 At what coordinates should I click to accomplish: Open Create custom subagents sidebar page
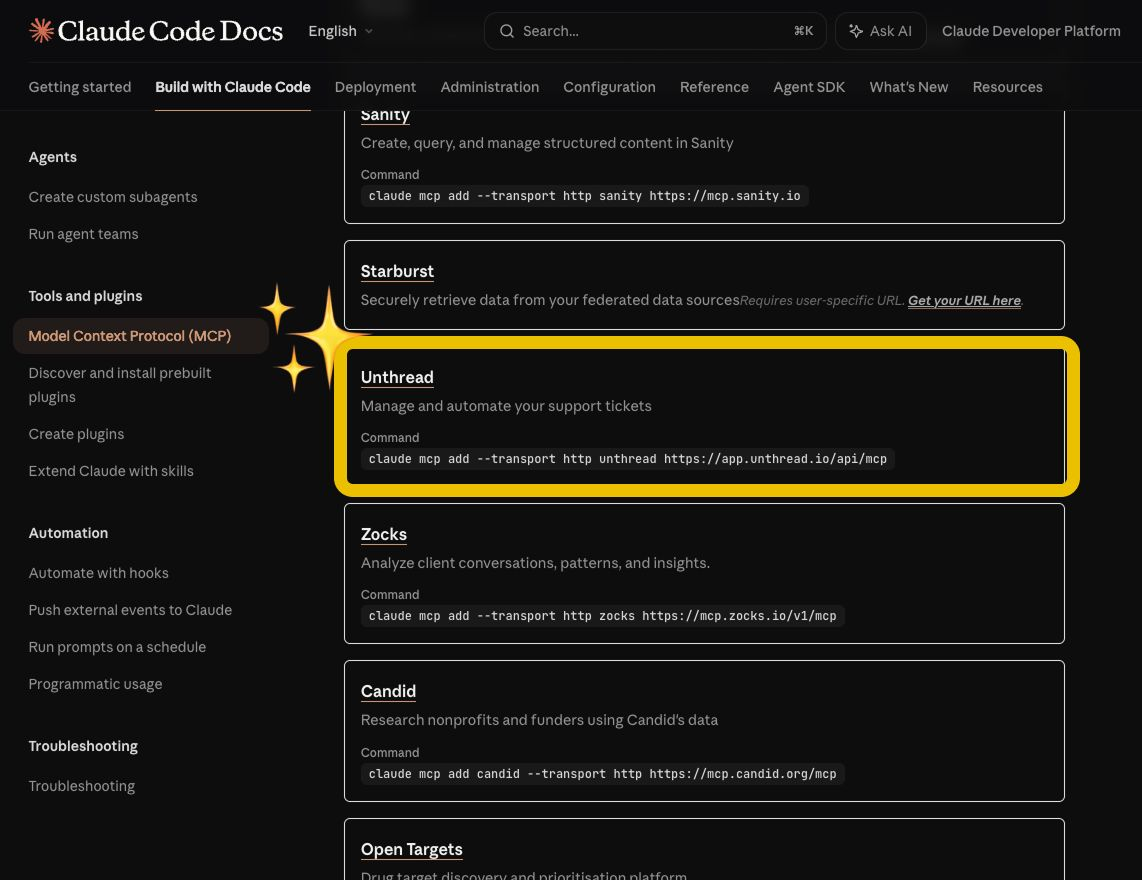pos(113,197)
